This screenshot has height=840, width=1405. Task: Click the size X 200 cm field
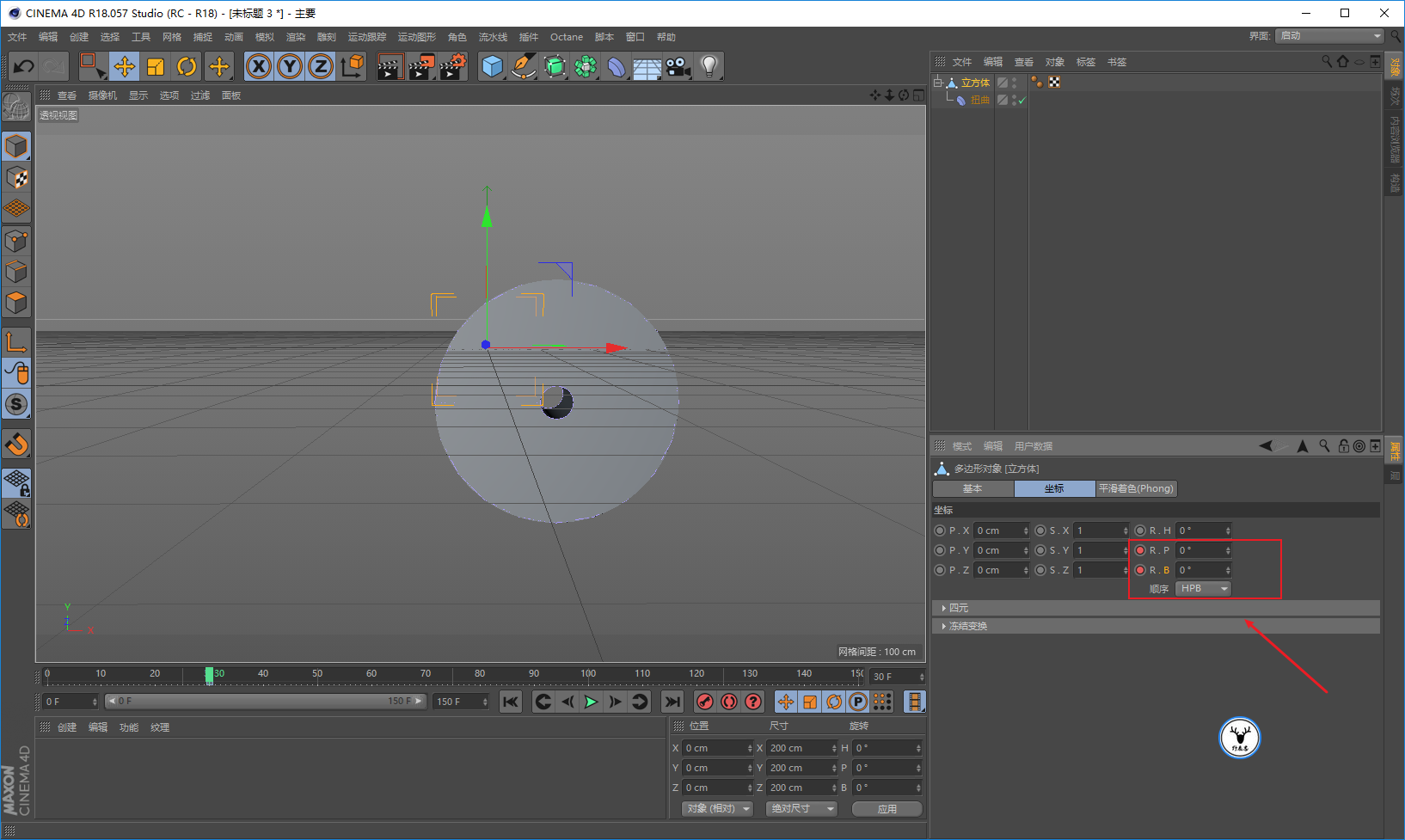(801, 748)
